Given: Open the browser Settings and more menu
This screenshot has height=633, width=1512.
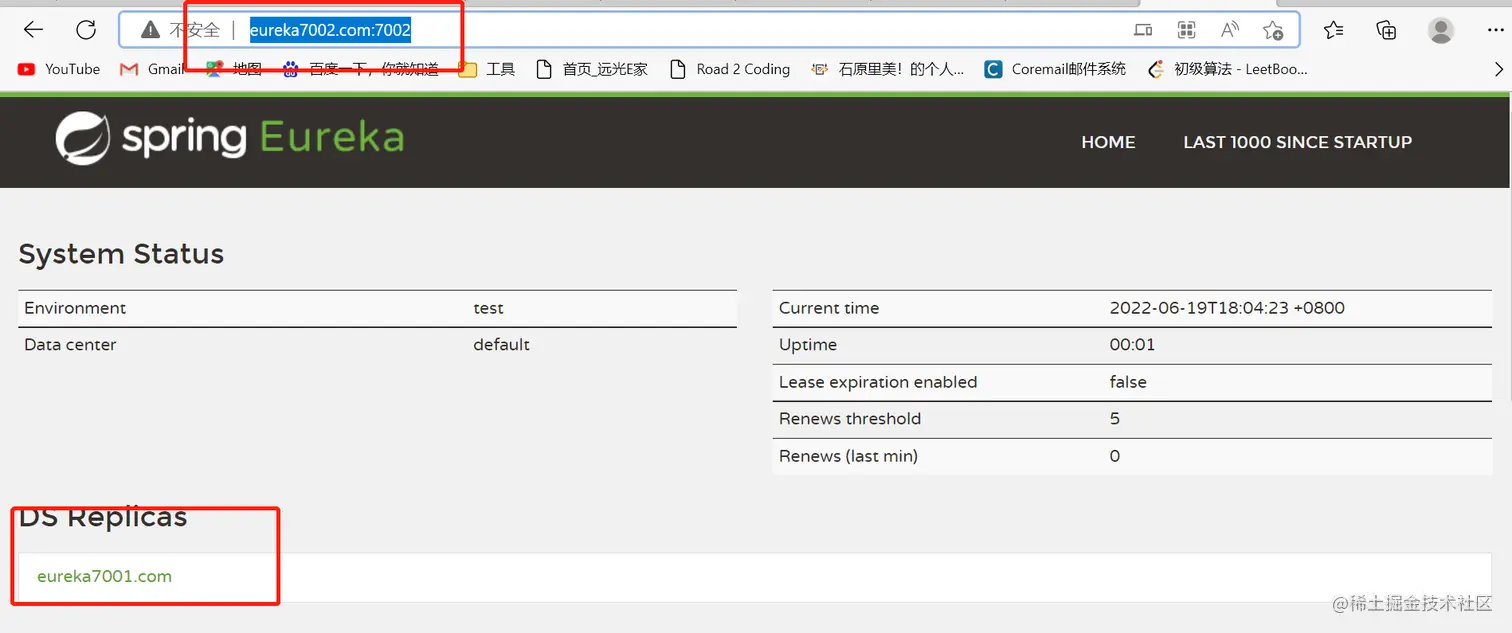Looking at the screenshot, I should click(1496, 30).
